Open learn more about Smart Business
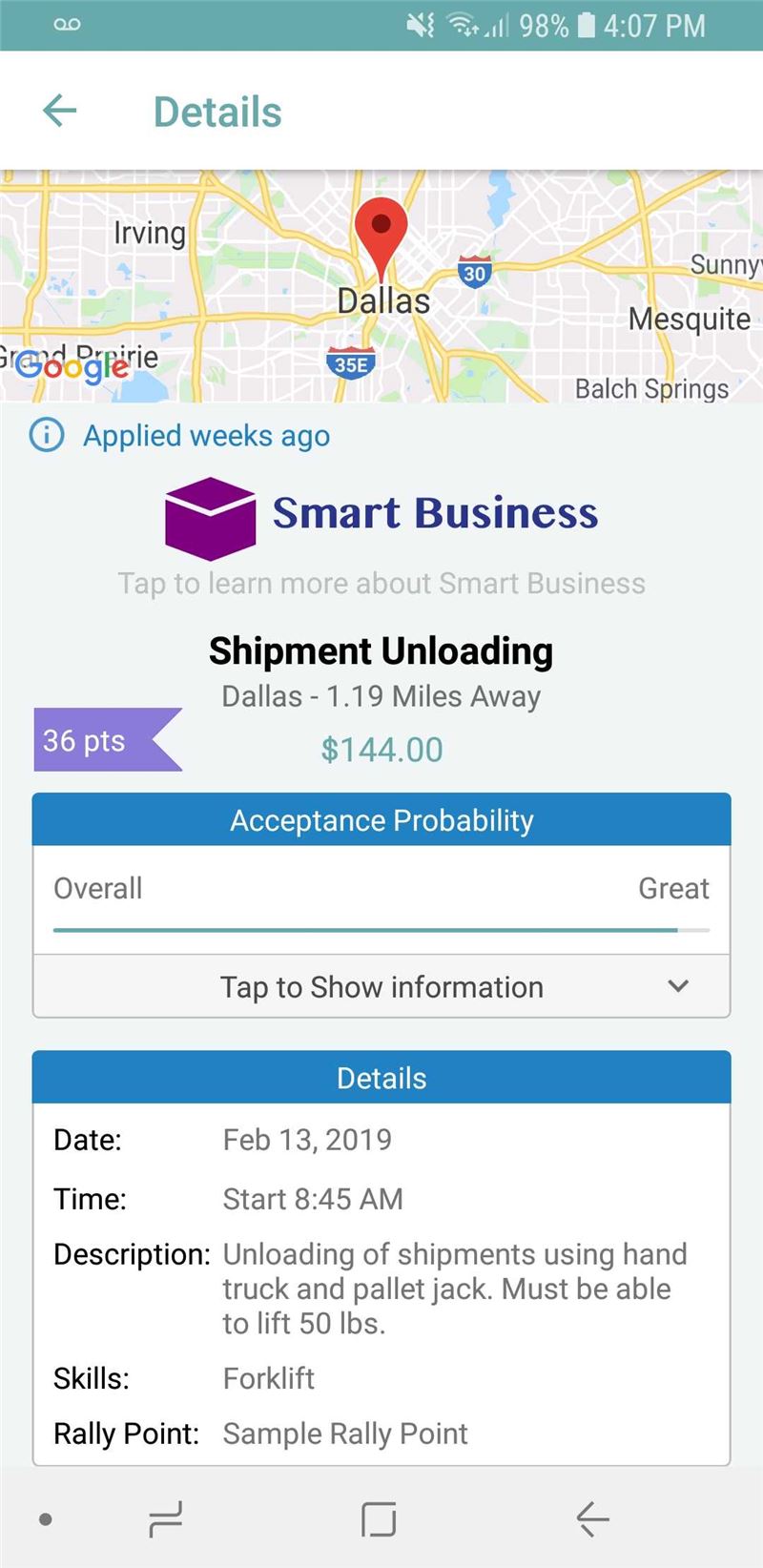Screen dimensions: 763x1568 click(381, 584)
